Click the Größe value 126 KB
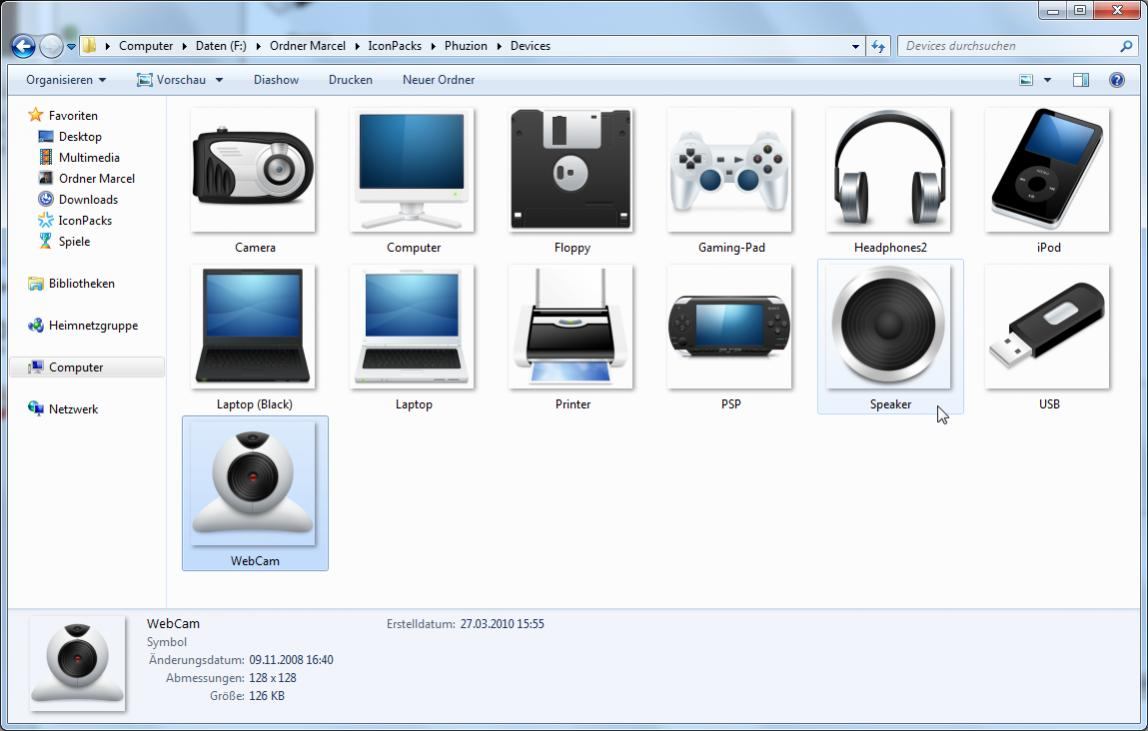The width and height of the screenshot is (1148, 731). pos(266,696)
